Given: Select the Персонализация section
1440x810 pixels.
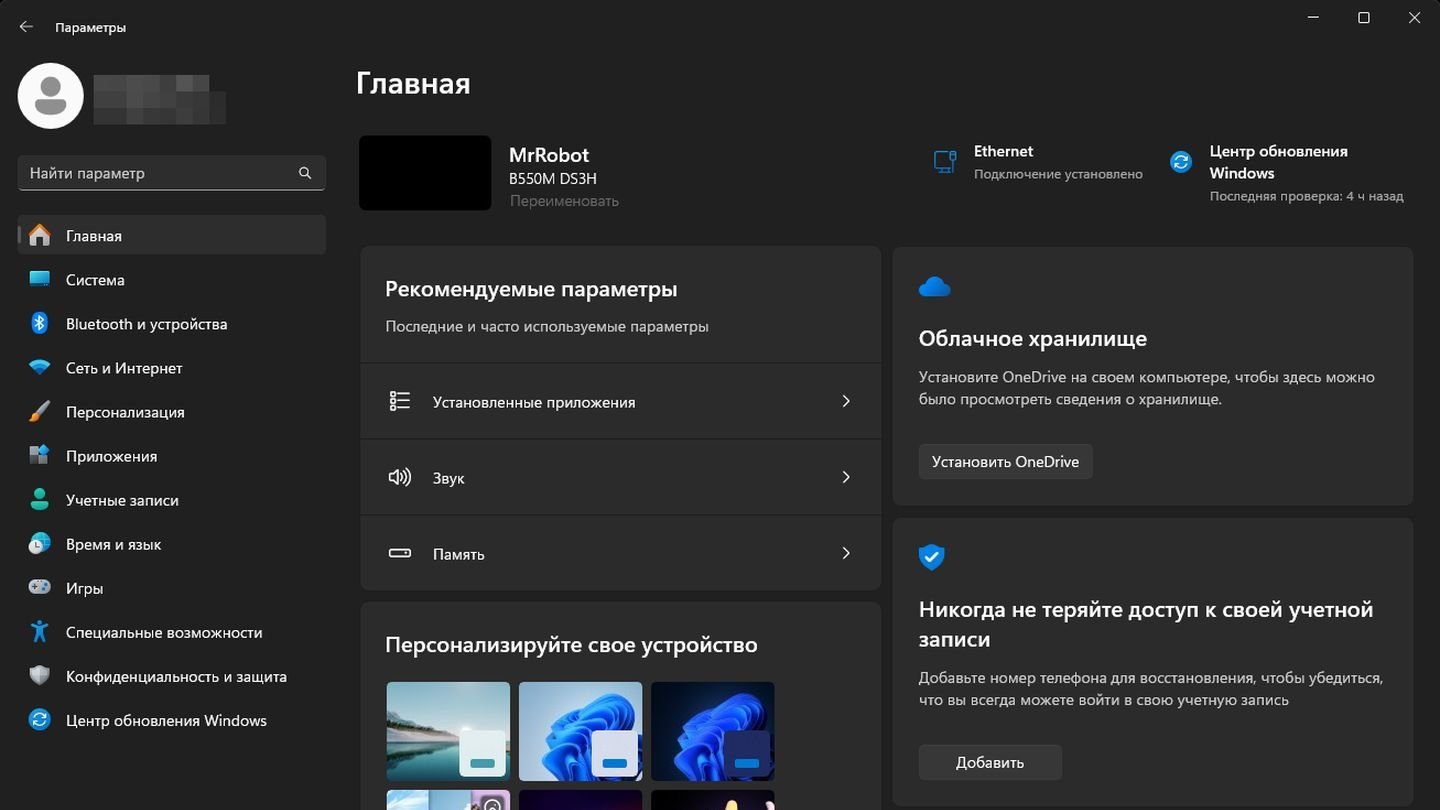Looking at the screenshot, I should (x=172, y=412).
